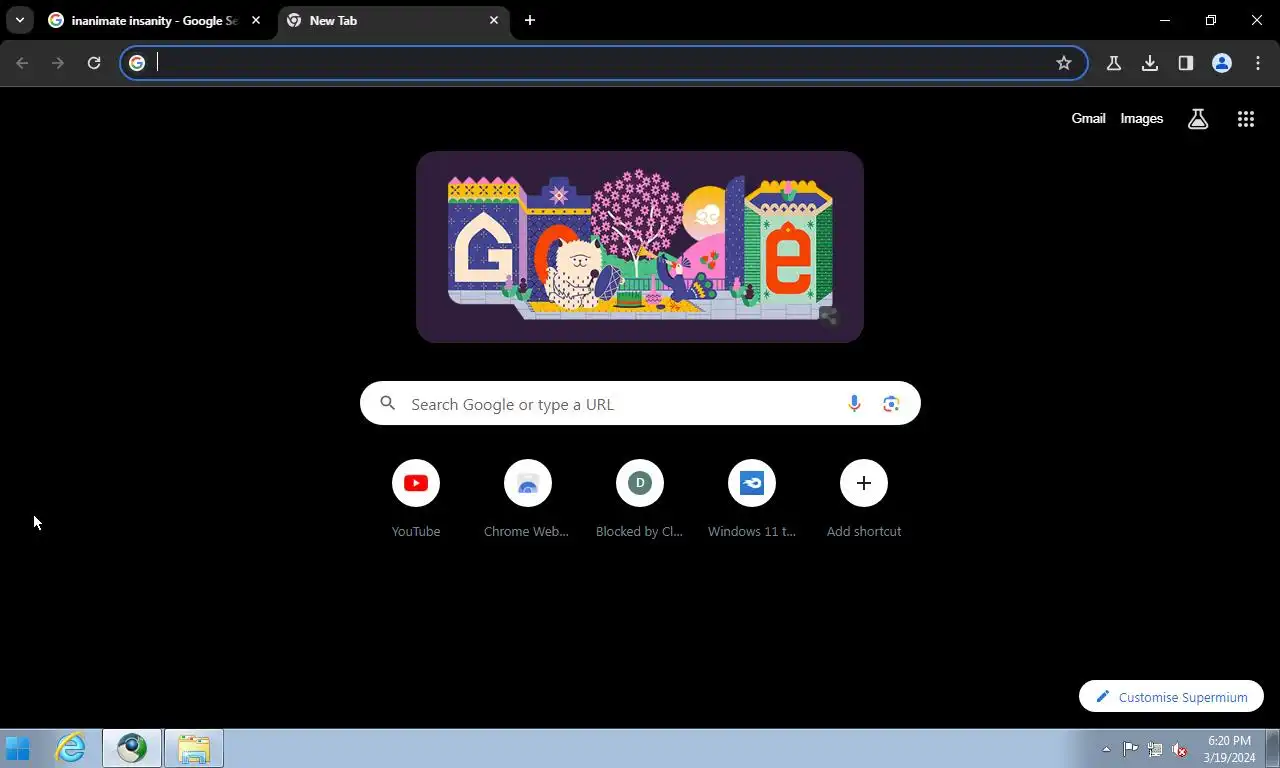Click the Search Google or type a URL box
Viewport: 1280px width, 768px height.
pos(640,404)
